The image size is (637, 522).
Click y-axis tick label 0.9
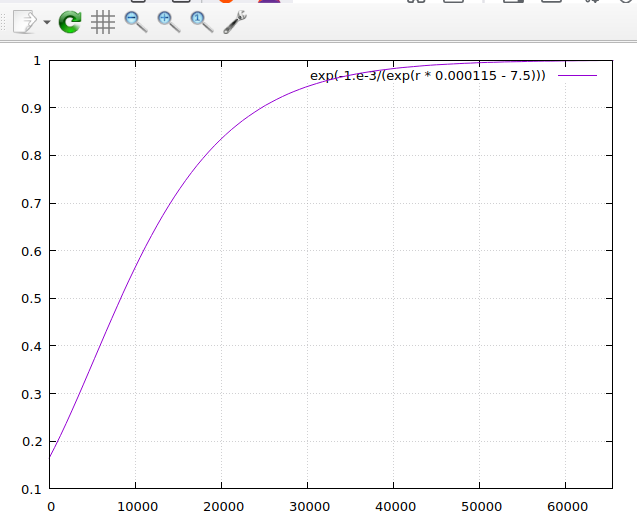tap(32, 108)
